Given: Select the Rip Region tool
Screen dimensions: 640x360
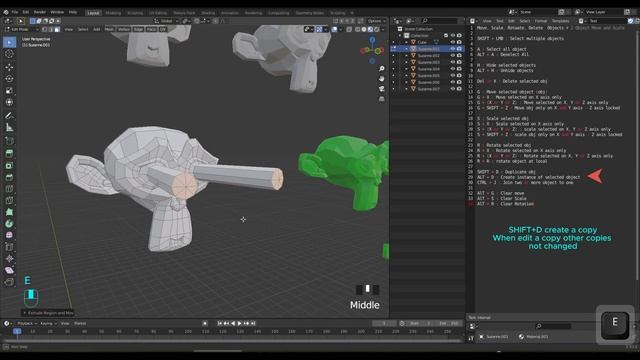Looking at the screenshot, I should 9,282.
